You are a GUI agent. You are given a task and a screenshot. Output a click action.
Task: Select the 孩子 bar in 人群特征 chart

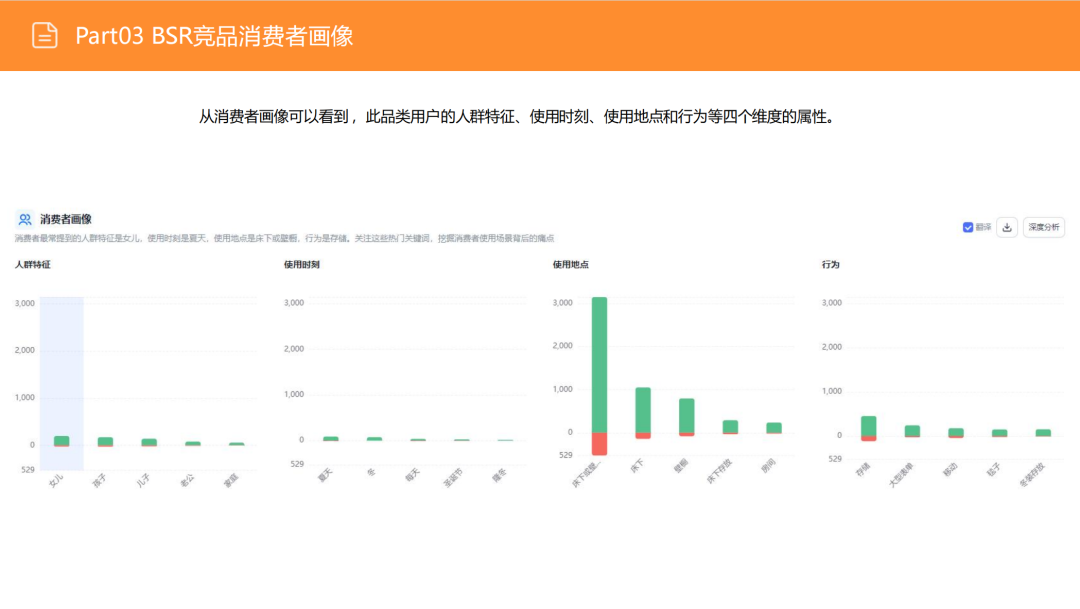105,442
